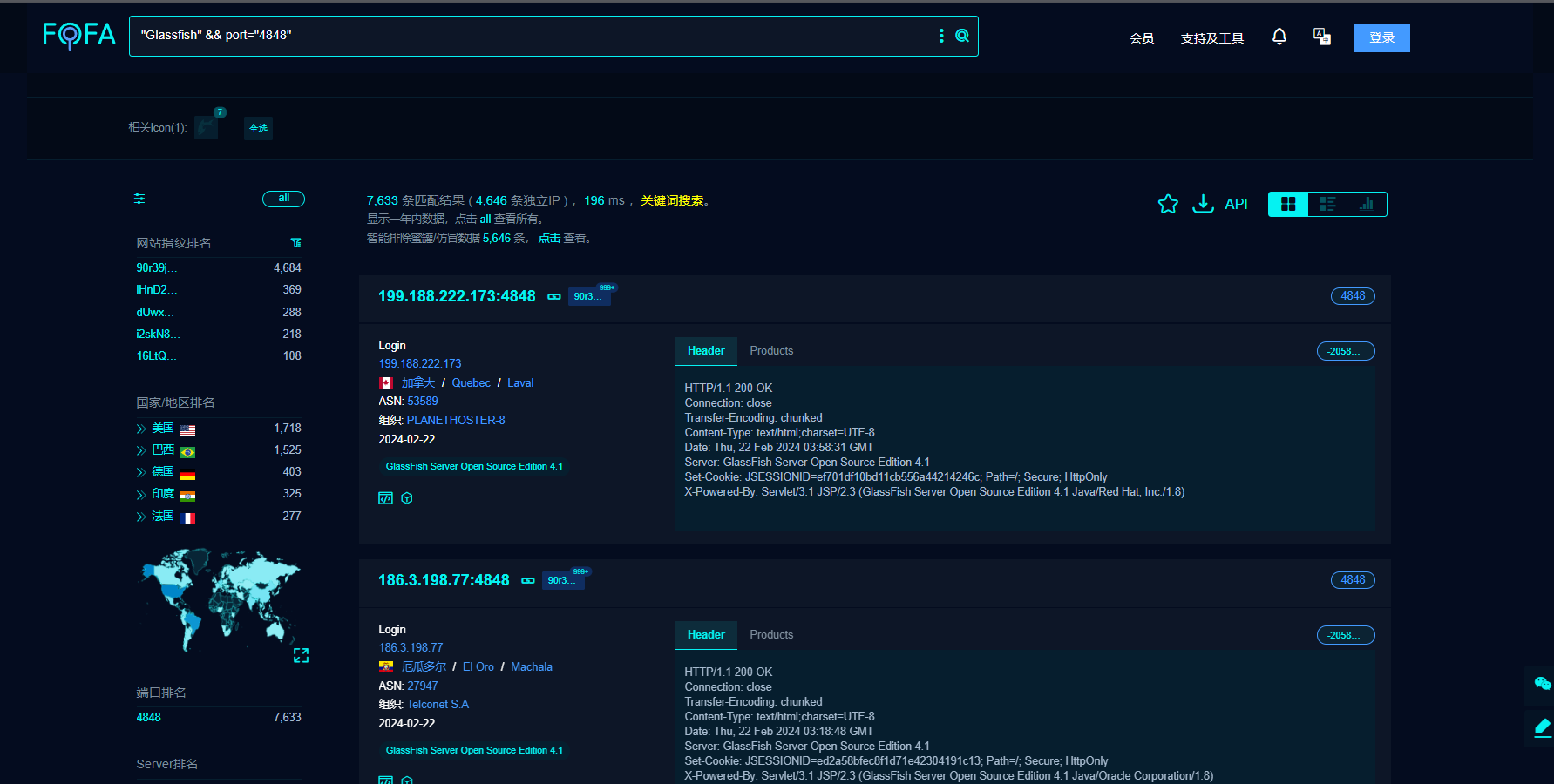The image size is (1554, 784).
Task: Click the Machala city link
Action: tap(532, 667)
